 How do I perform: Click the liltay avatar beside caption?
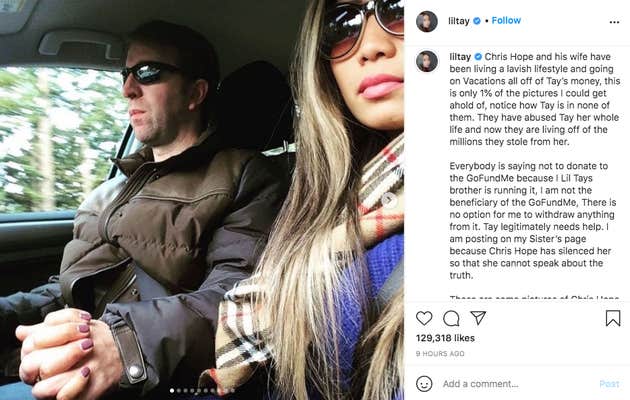tap(427, 61)
